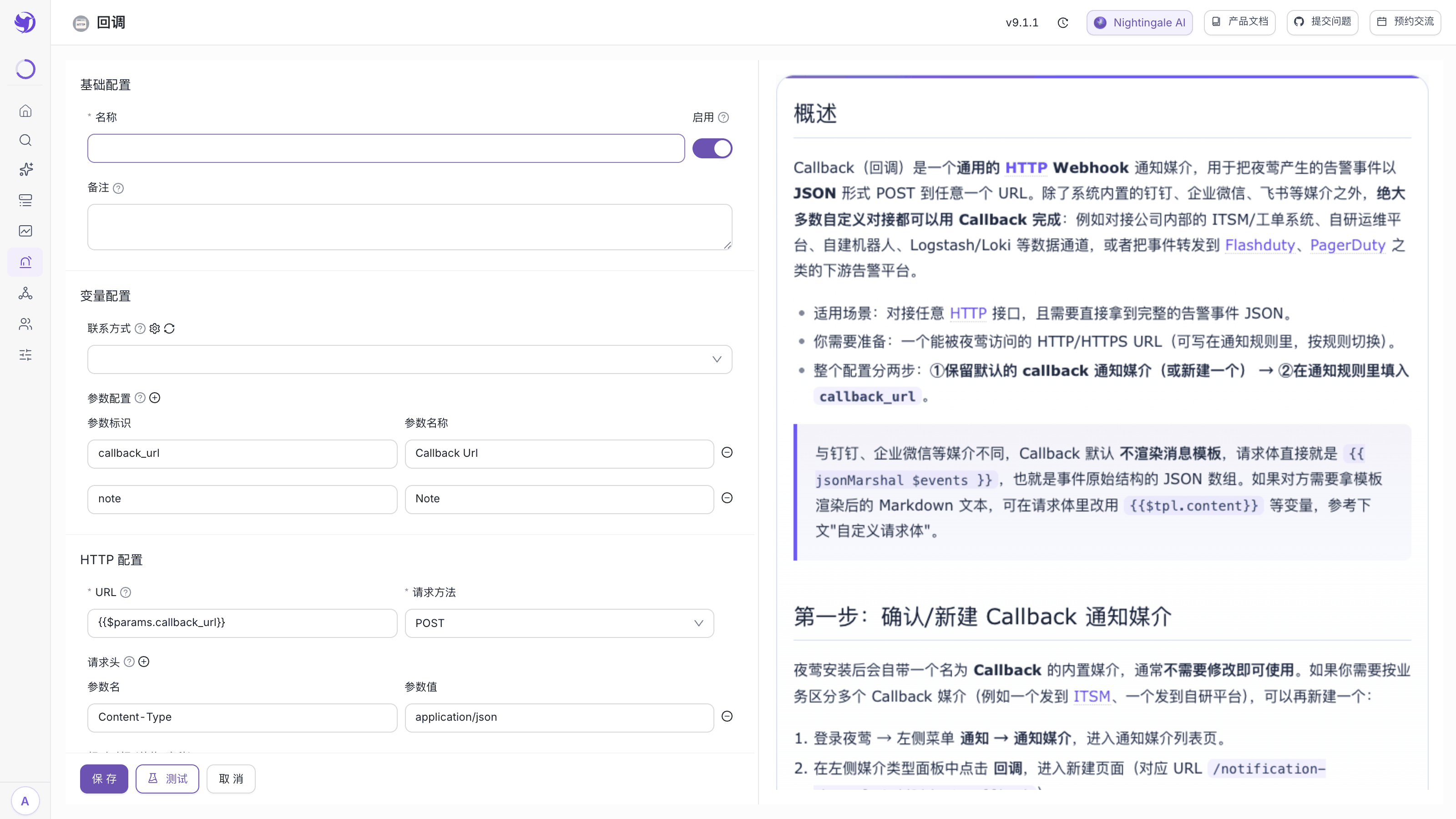
Task: Click 提交问题 in the header
Action: [1323, 23]
